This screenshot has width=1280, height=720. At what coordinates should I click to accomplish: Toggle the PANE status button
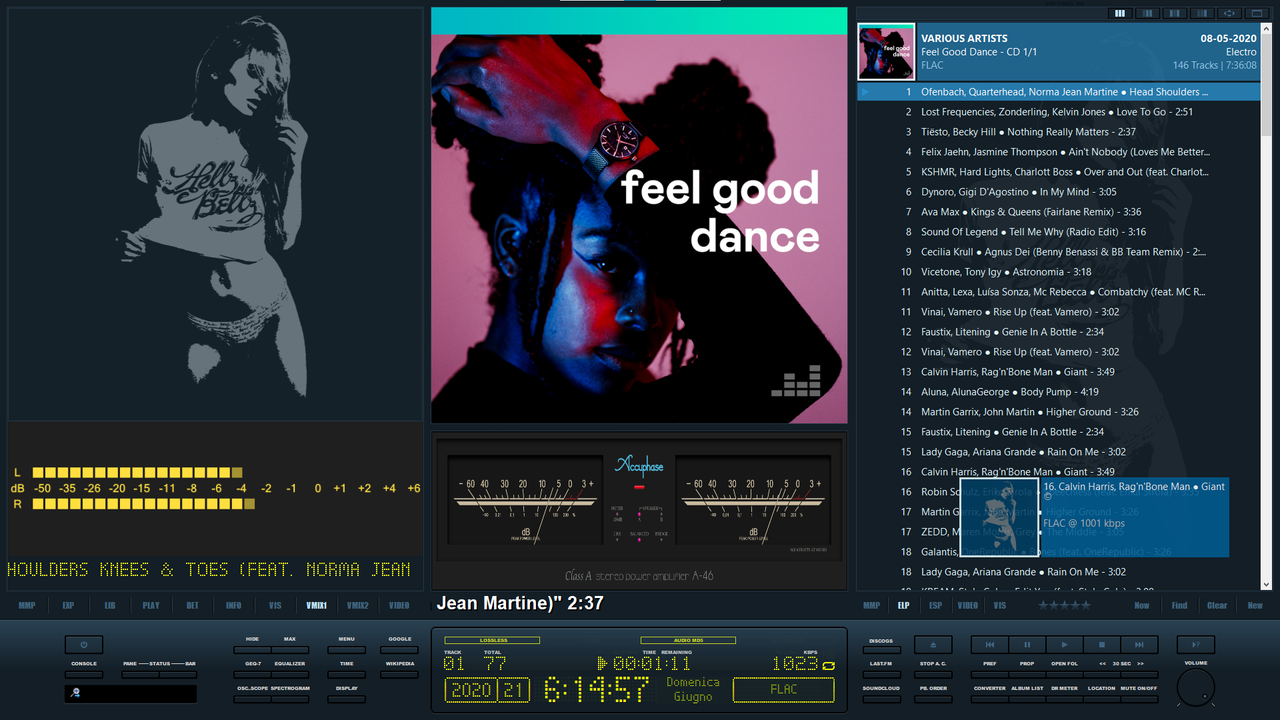140,675
